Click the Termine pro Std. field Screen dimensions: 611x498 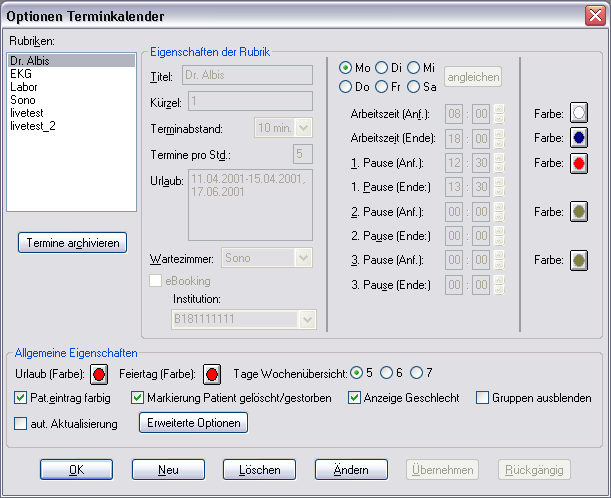tap(302, 154)
